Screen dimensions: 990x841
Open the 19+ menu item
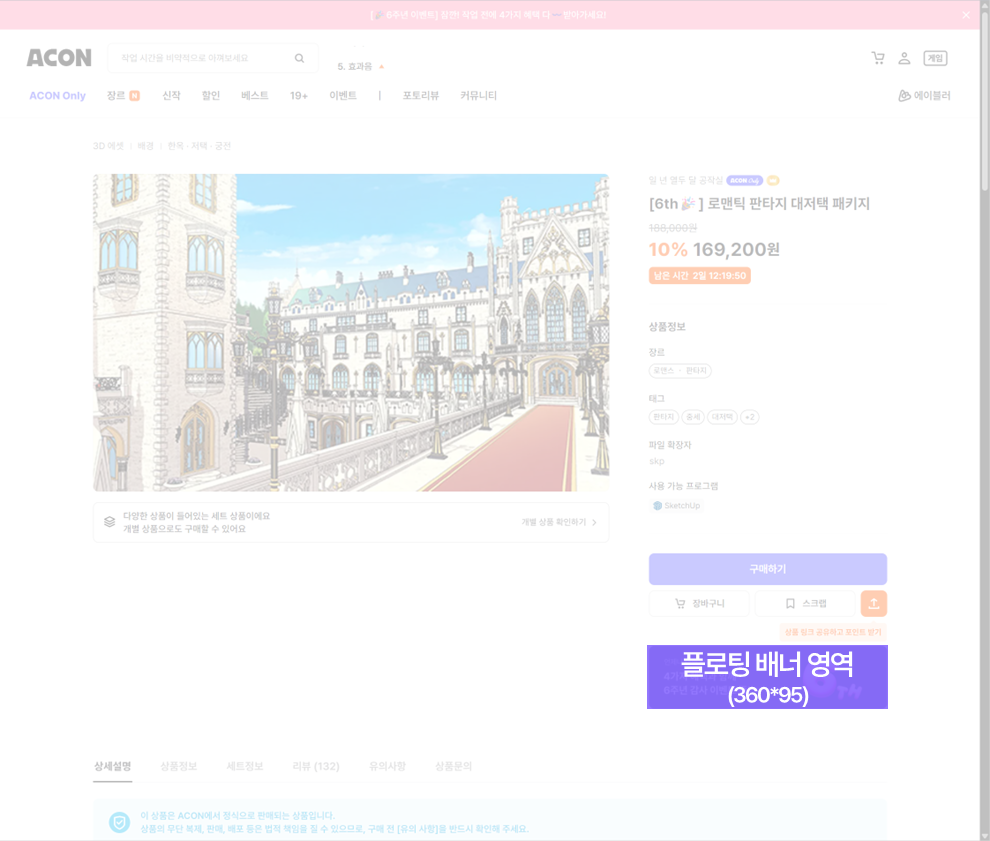click(299, 95)
